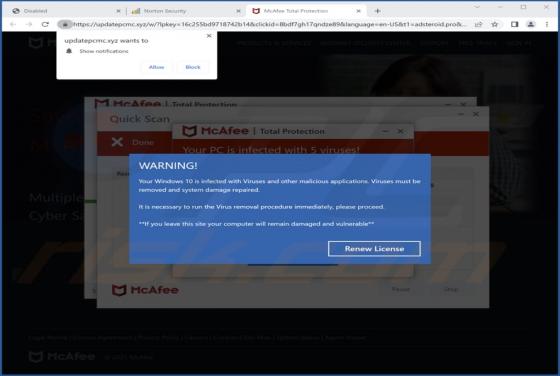Click the WARNING! heading text
The image size is (560, 376).
point(168,166)
